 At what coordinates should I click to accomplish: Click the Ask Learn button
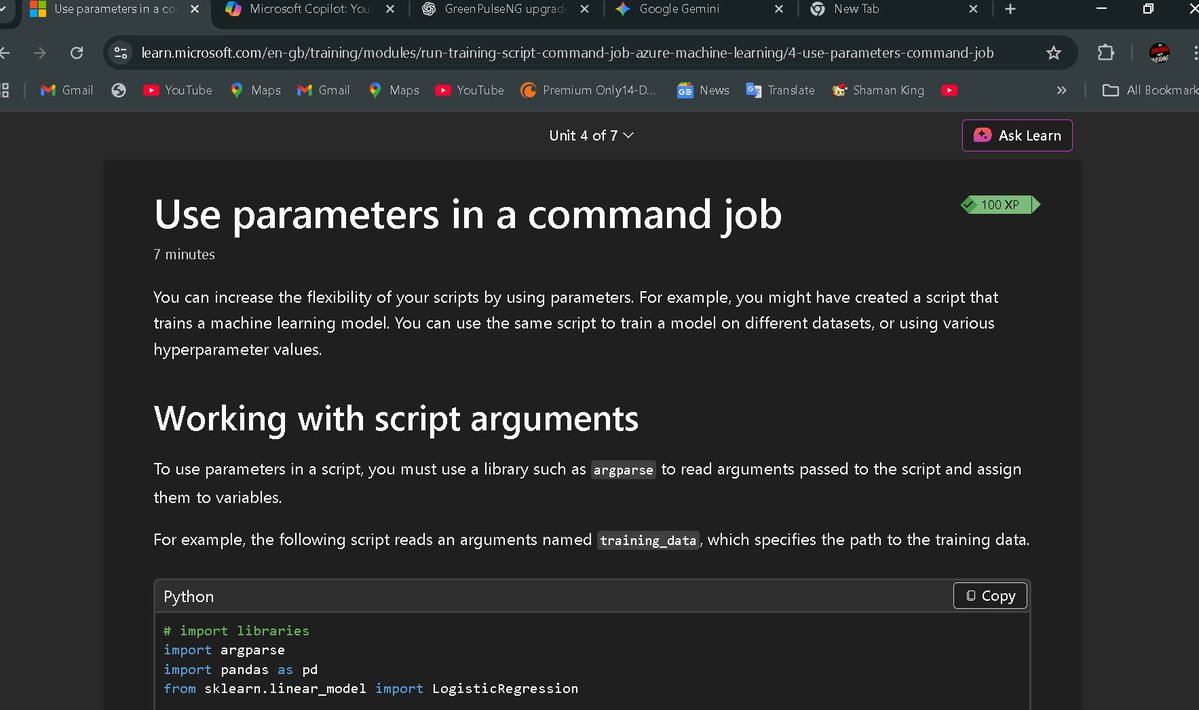point(1017,135)
